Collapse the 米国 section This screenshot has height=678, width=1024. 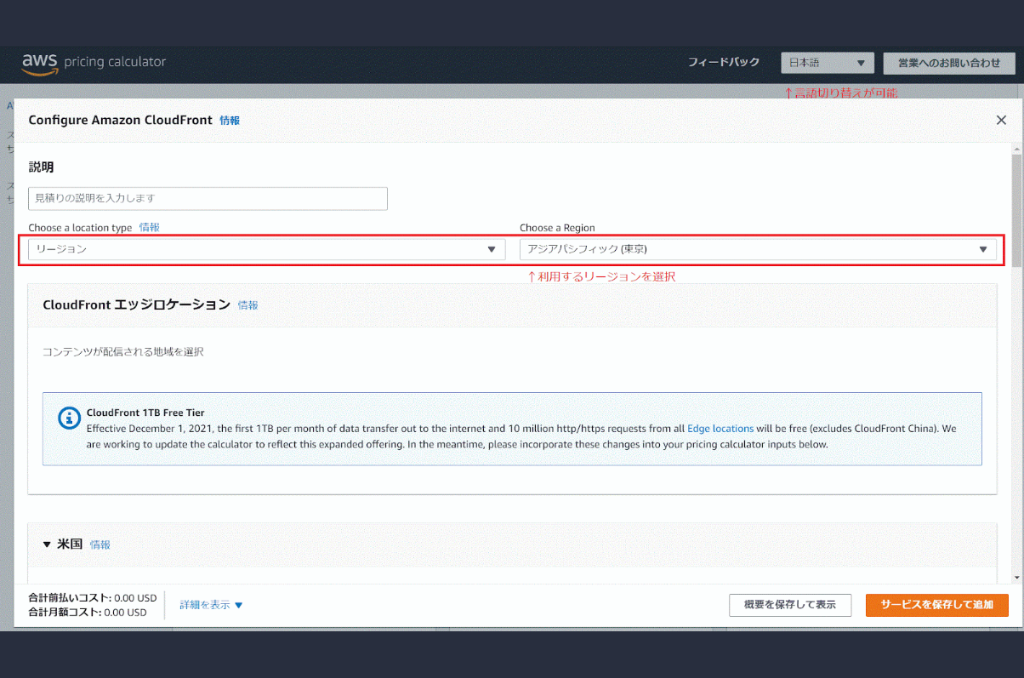(47, 544)
